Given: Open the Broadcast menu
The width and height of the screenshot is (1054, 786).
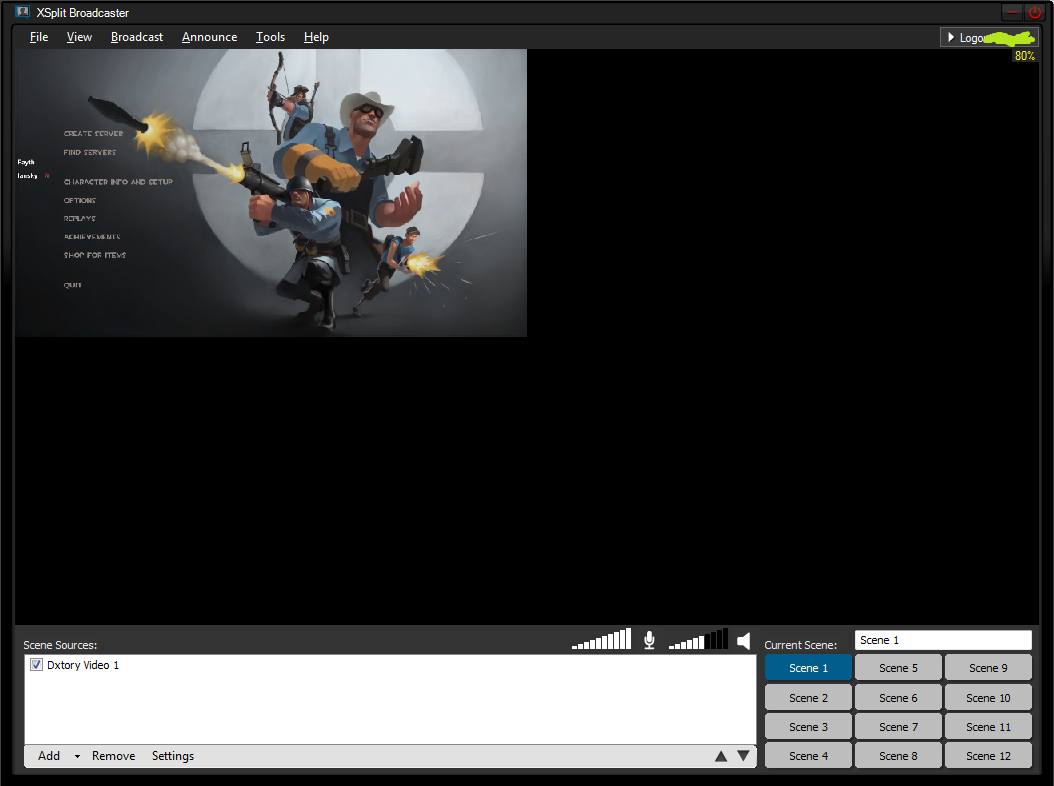Looking at the screenshot, I should pyautogui.click(x=137, y=37).
